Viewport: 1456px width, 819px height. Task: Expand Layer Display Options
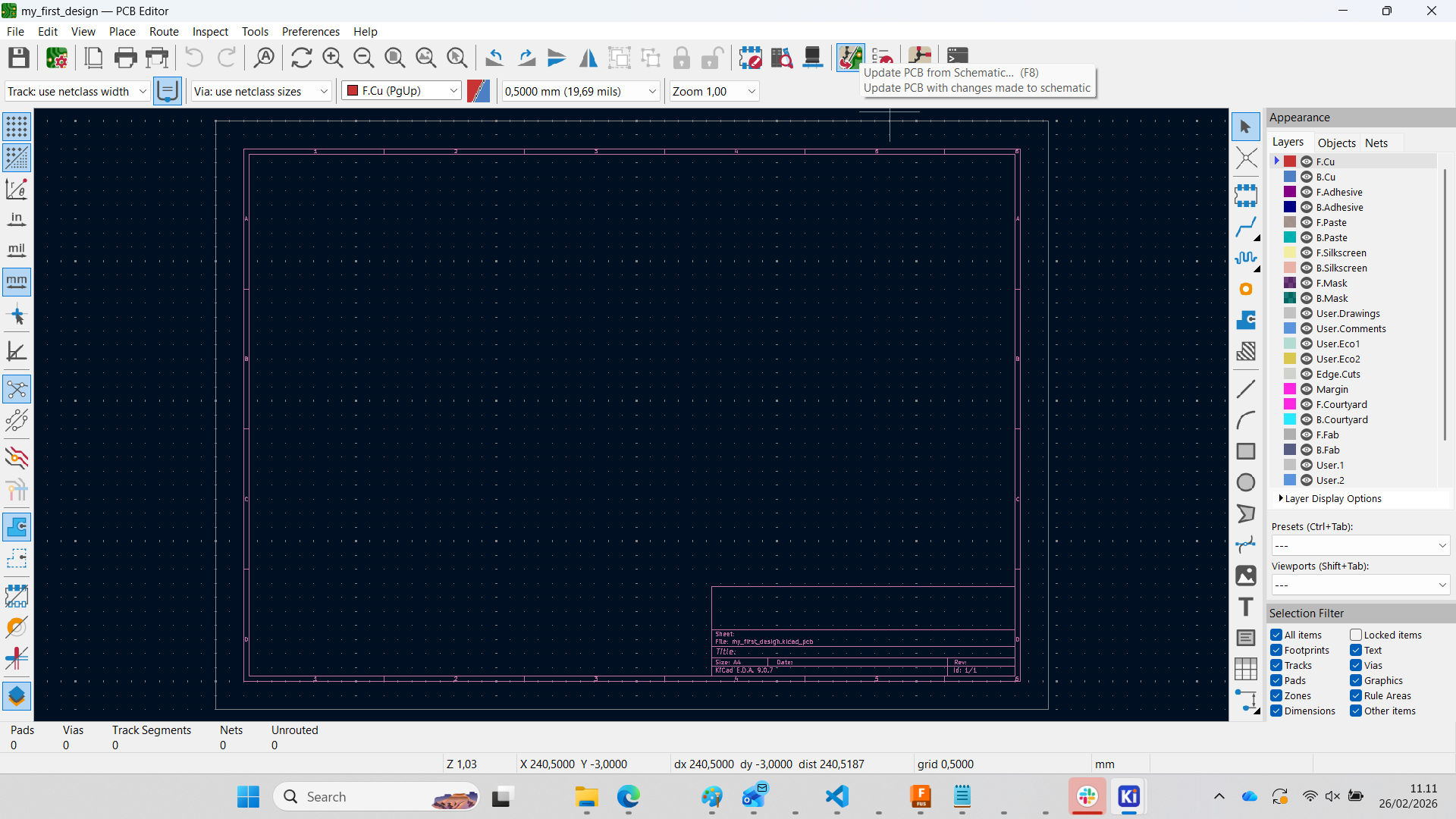(1282, 499)
